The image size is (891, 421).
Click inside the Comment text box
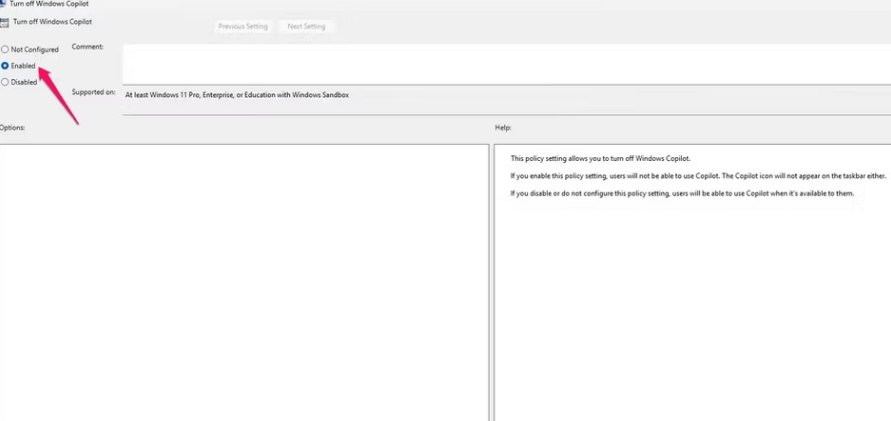[500, 62]
